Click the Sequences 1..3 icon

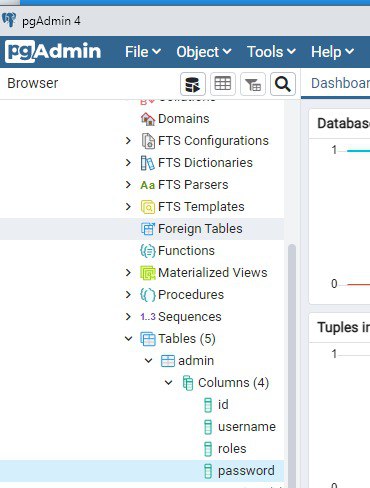click(148, 317)
